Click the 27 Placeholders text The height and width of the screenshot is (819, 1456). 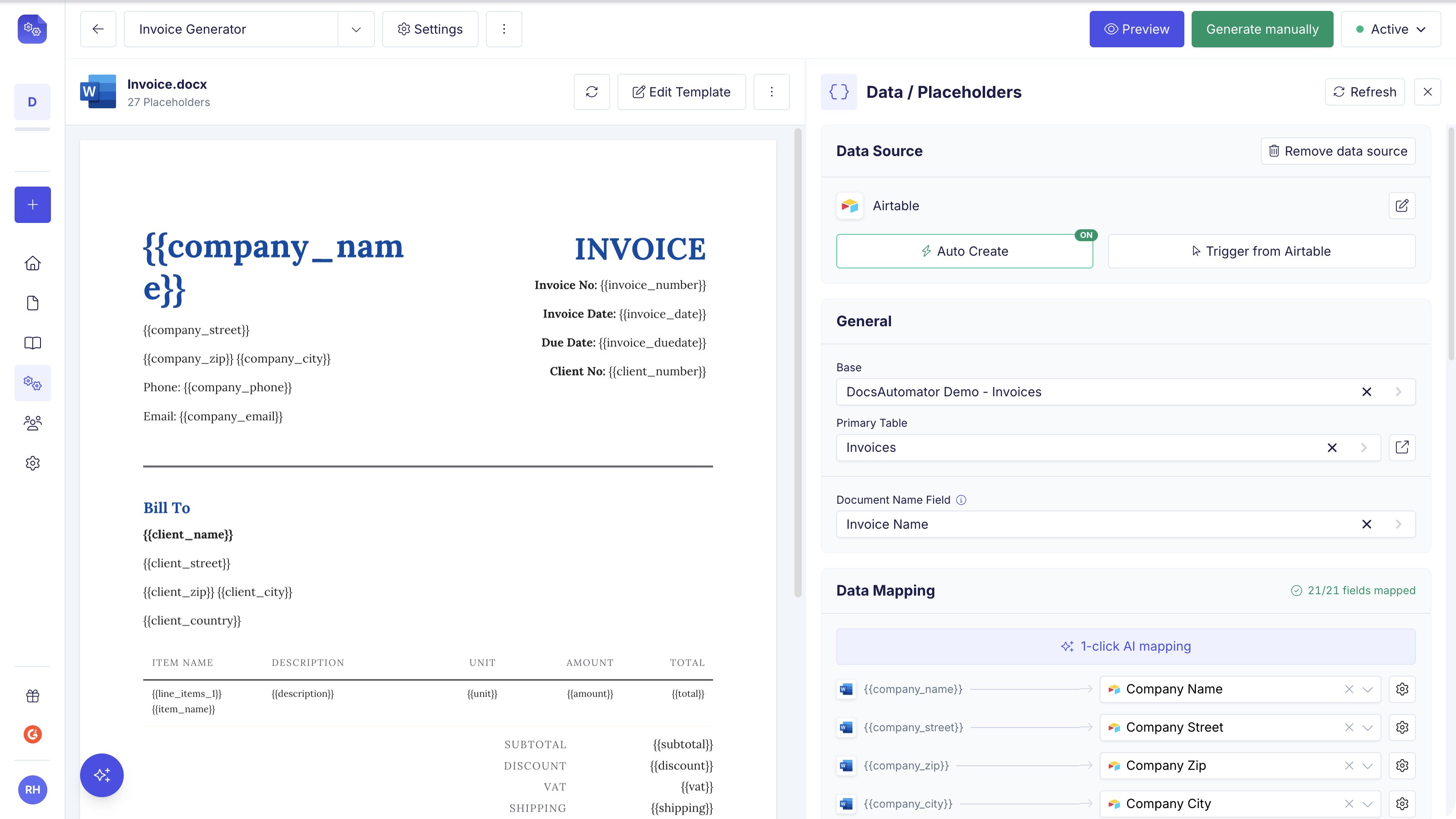tap(168, 102)
